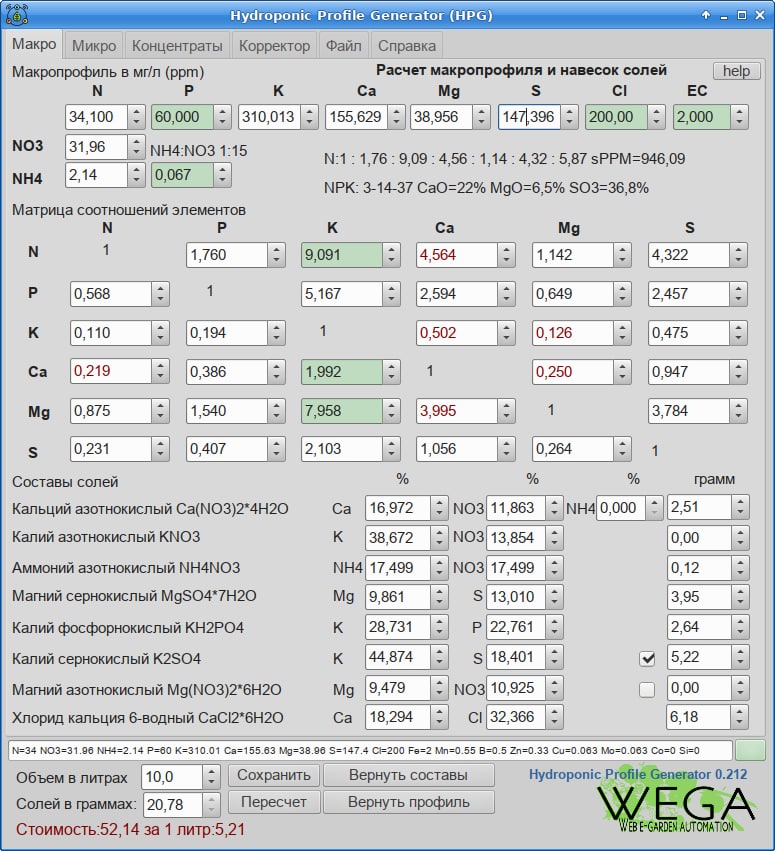This screenshot has width=775, height=851.
Task: Click the Солей в граммах field 20,78
Action: click(x=172, y=805)
